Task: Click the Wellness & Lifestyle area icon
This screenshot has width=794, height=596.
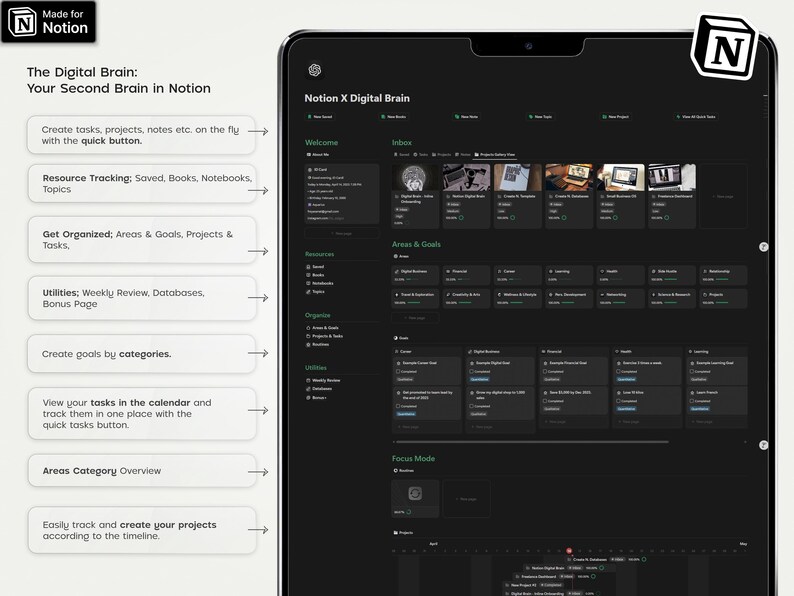Action: pyautogui.click(x=499, y=294)
